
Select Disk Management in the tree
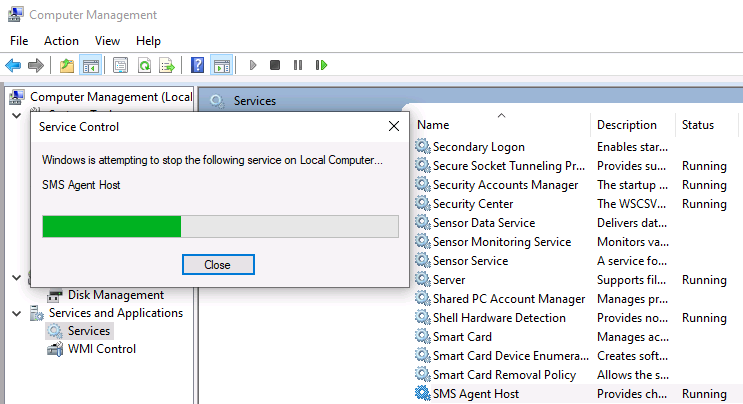[116, 295]
